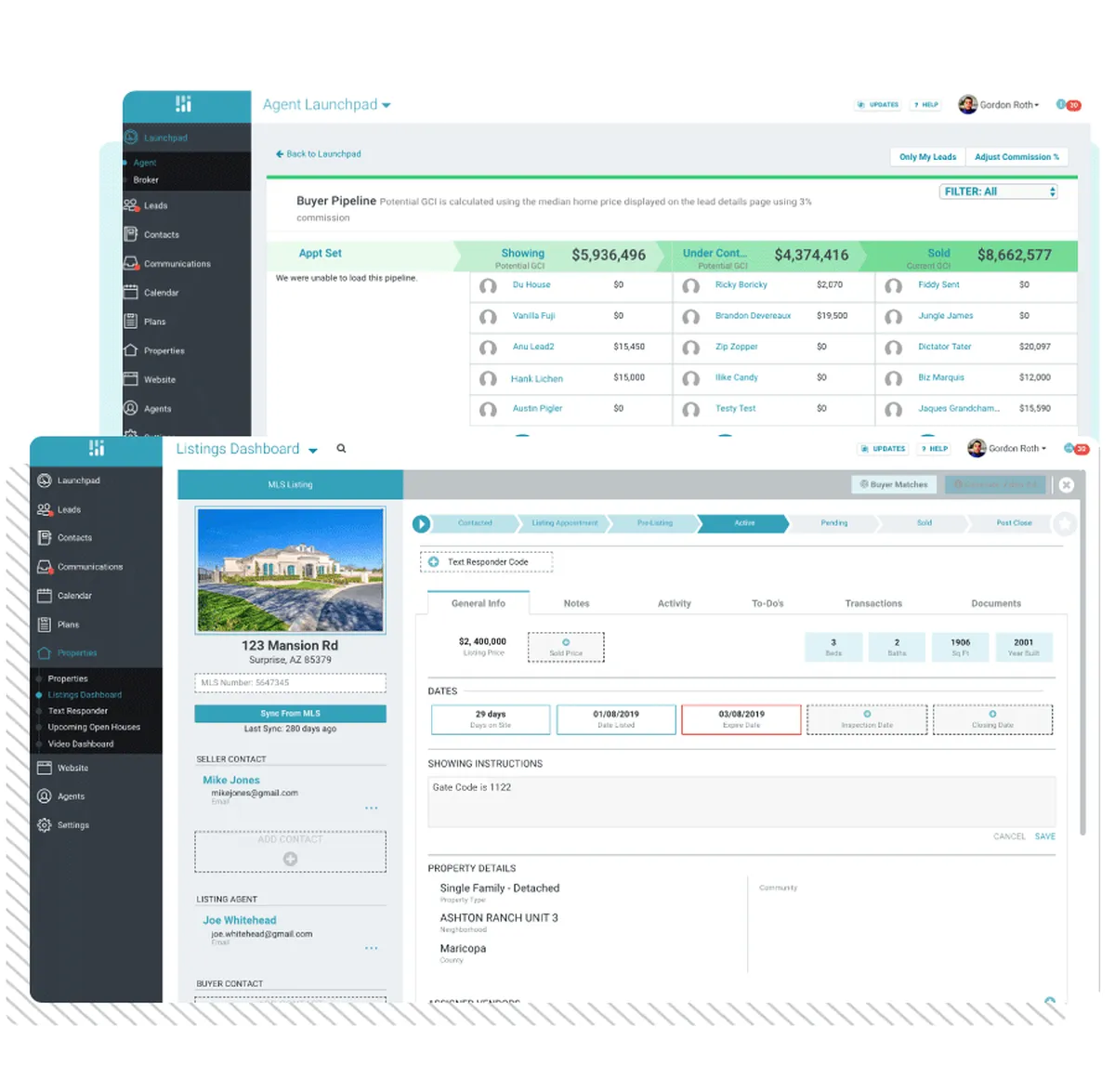Screen dimensions: 1115x1092
Task: Open Communications in Listings Dashboard sidebar
Action: click(90, 566)
